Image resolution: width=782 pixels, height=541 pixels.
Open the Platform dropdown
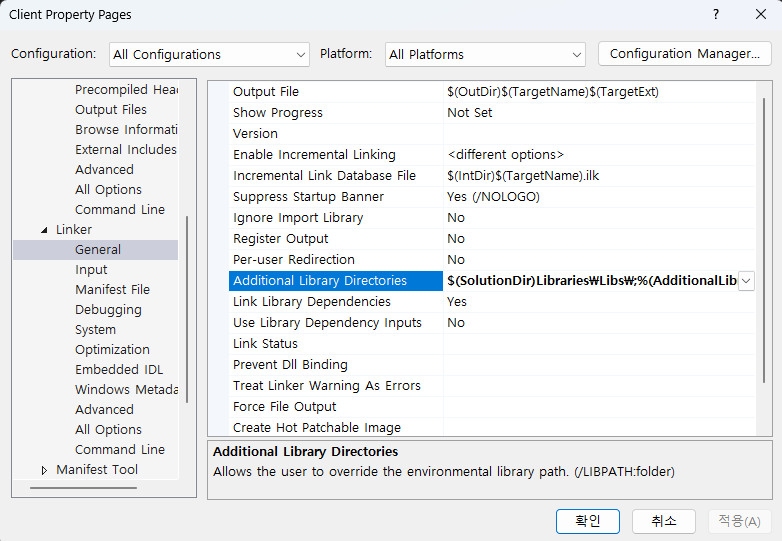click(x=485, y=54)
